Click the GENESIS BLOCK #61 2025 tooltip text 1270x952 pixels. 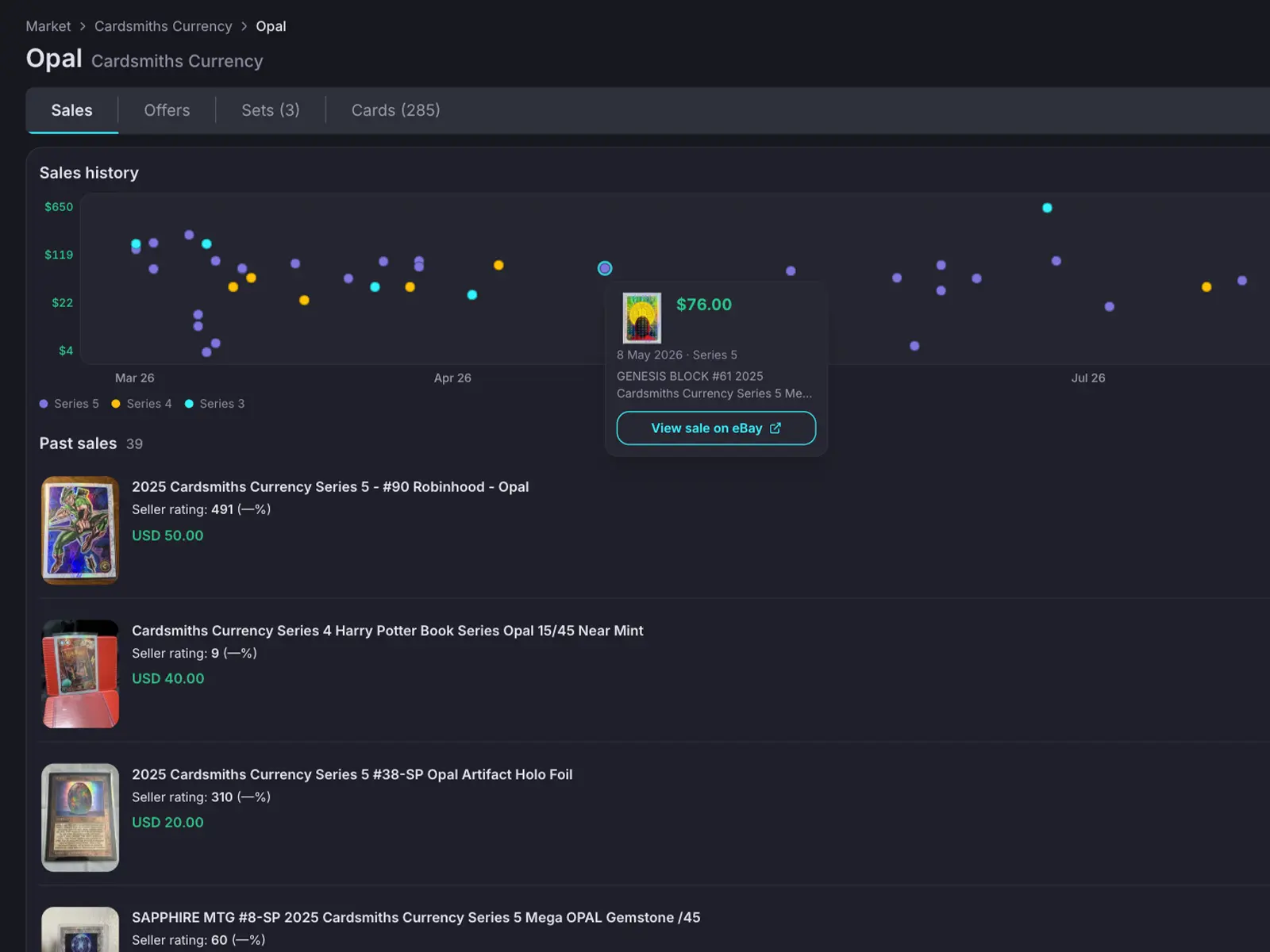pos(690,376)
